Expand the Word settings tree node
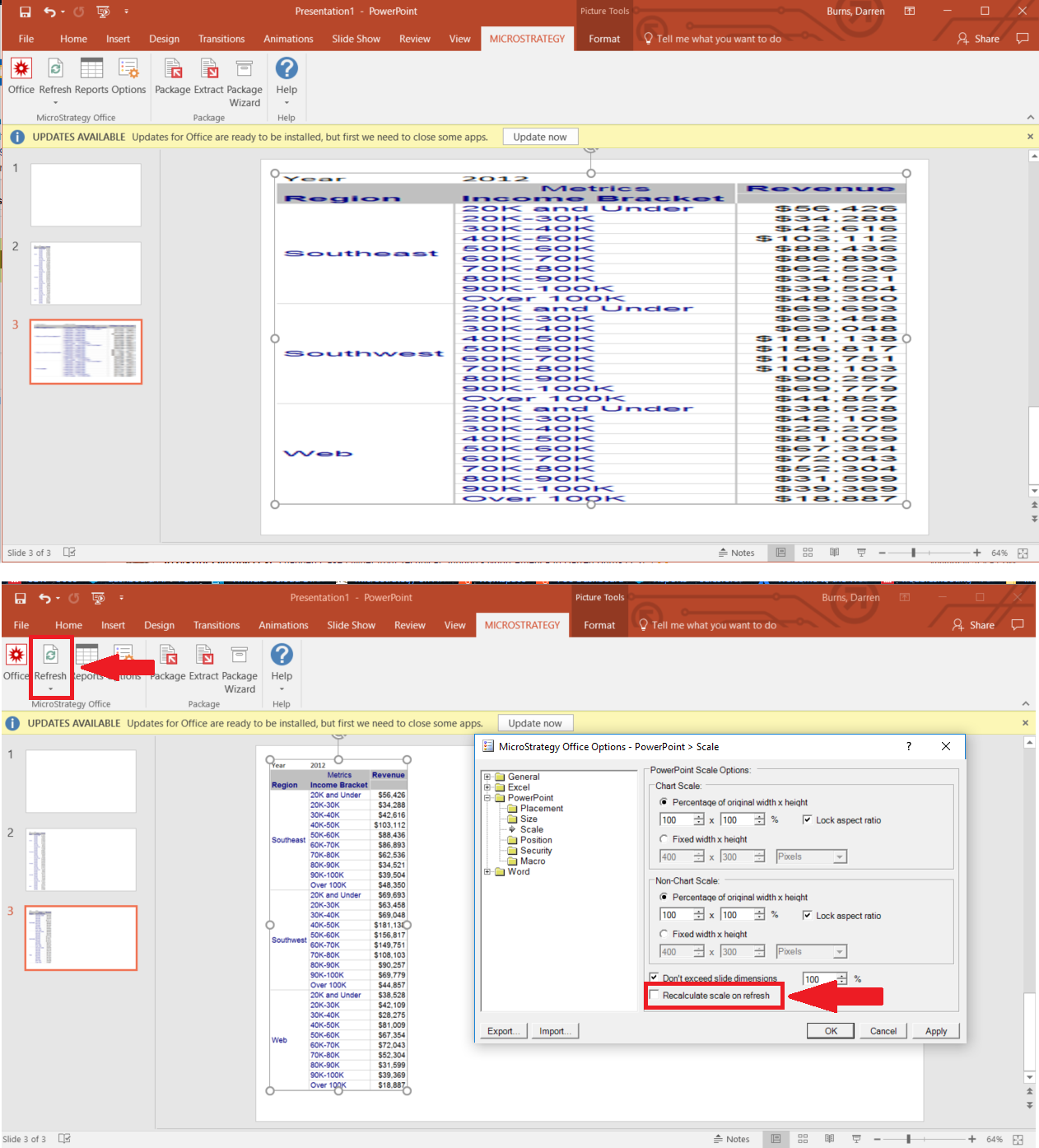 [486, 871]
